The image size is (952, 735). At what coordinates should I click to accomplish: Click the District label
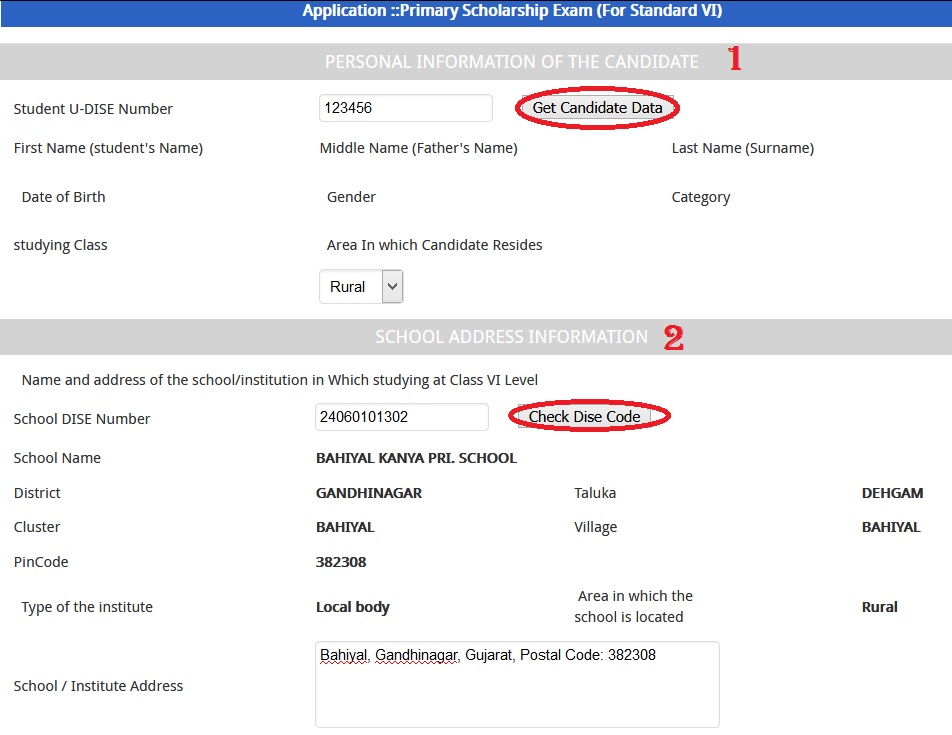click(37, 493)
